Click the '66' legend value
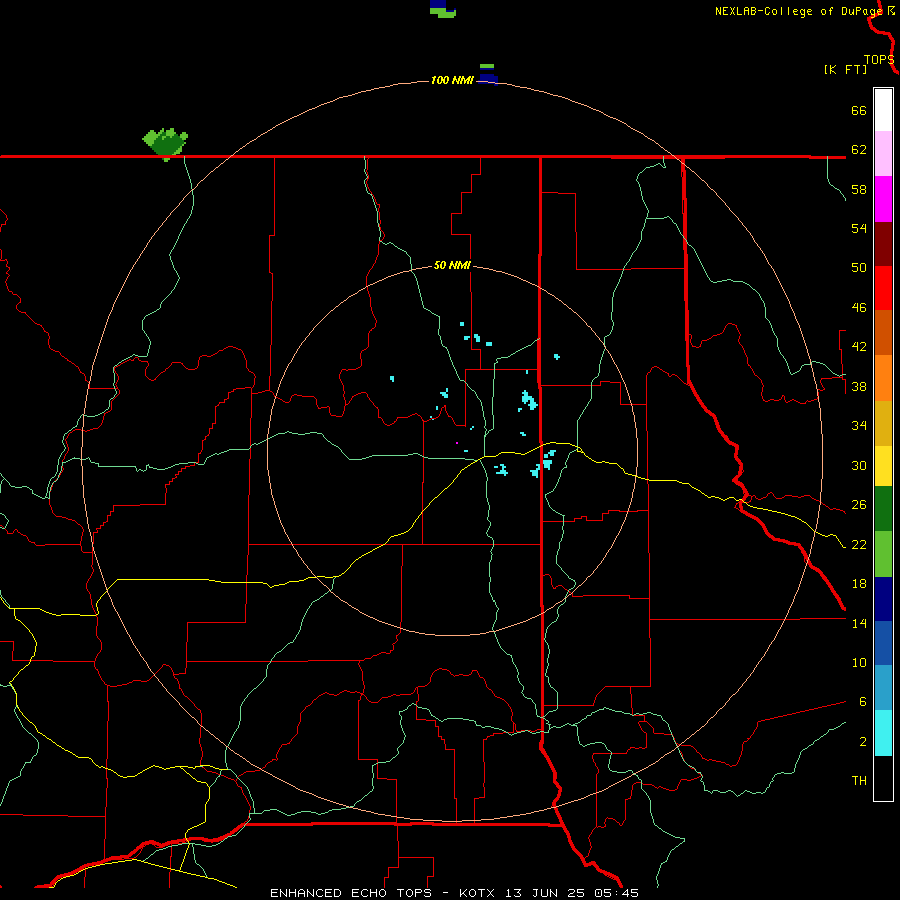Image resolution: width=900 pixels, height=900 pixels. 859,110
